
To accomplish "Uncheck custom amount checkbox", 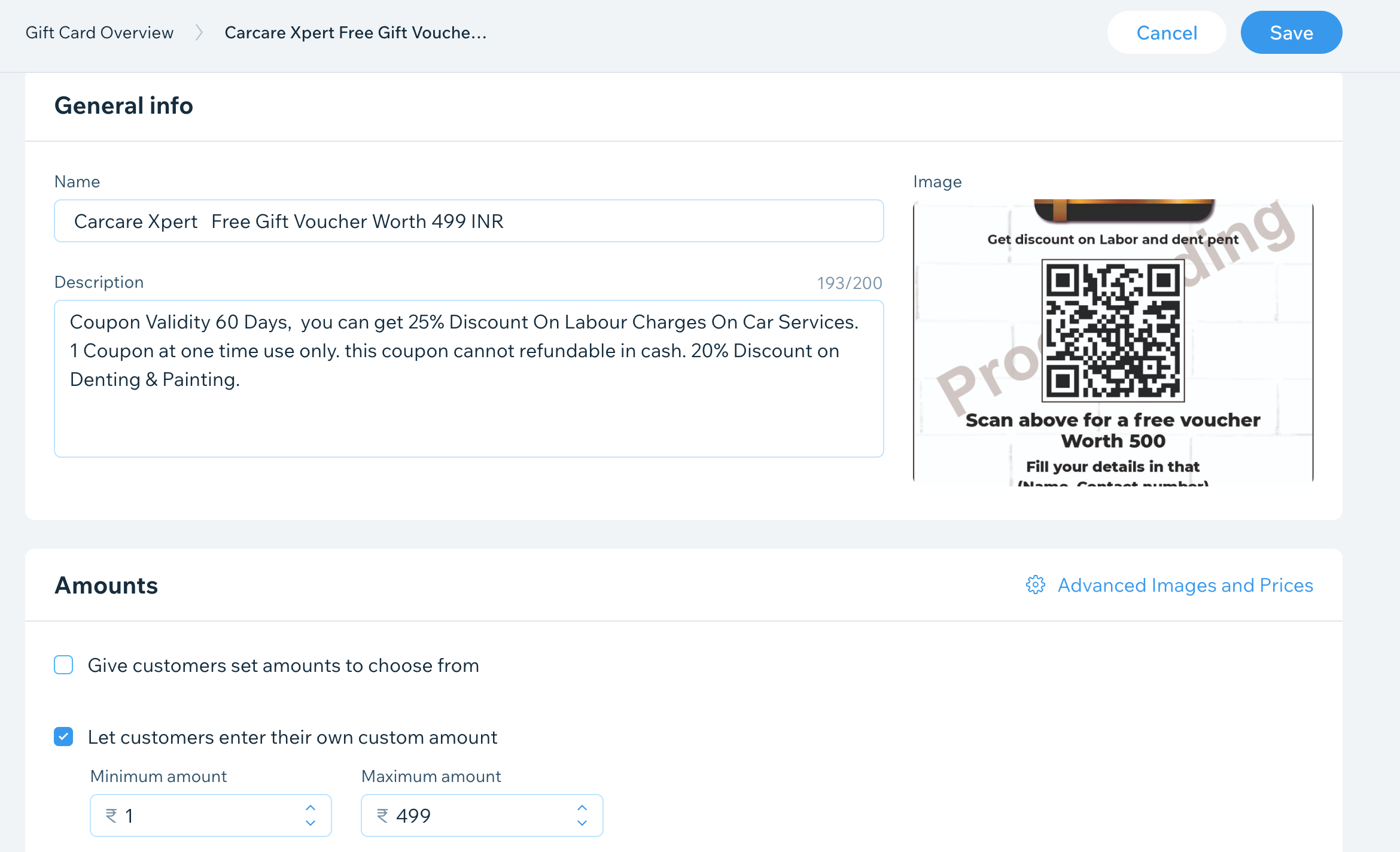I will click(63, 737).
